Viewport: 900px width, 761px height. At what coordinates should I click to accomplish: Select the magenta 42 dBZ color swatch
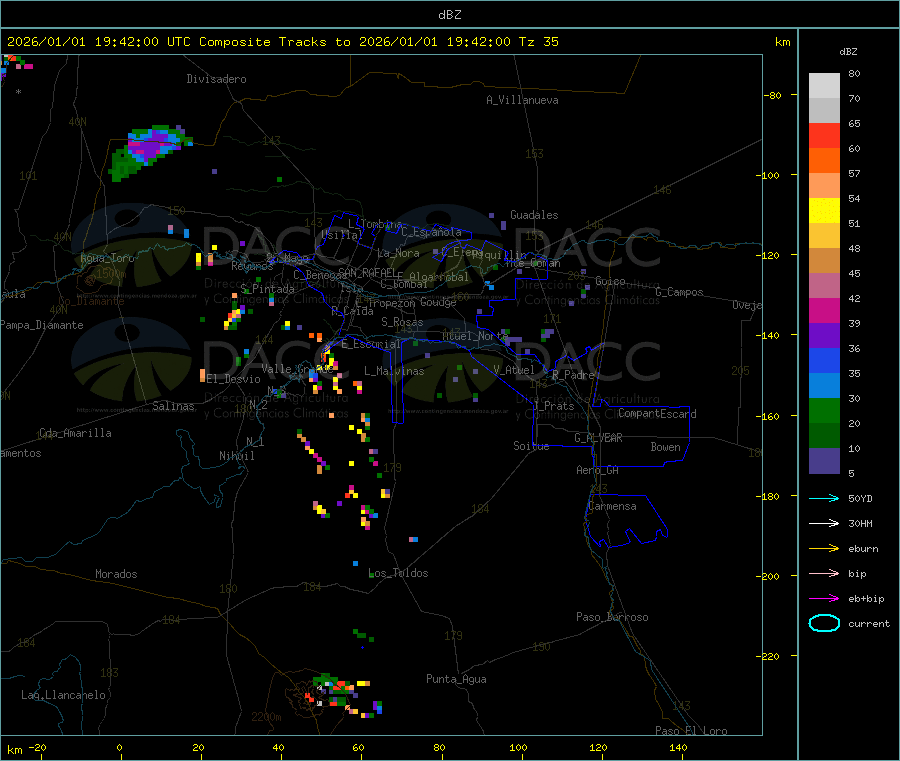point(824,310)
